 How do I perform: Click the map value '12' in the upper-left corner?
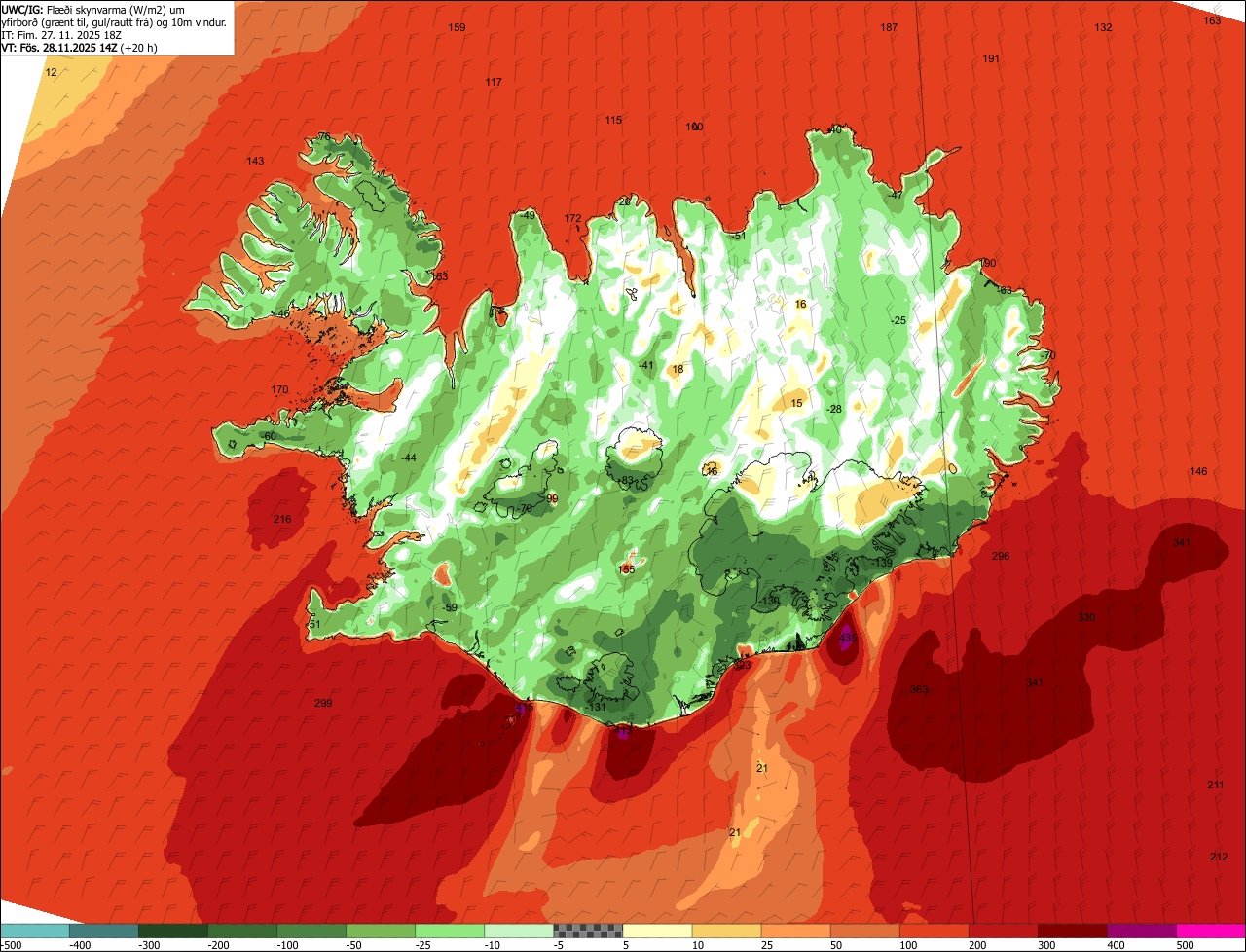click(x=51, y=73)
